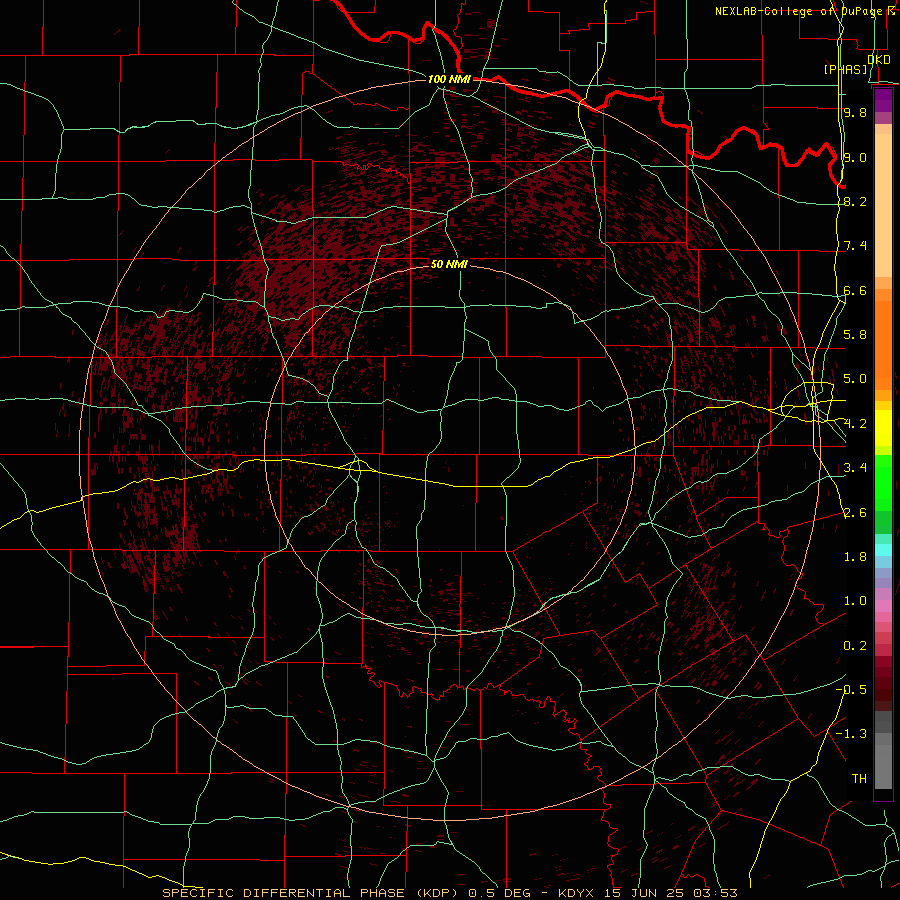Click the 8.2 scale value
Screen dimensions: 900x900
click(x=855, y=201)
